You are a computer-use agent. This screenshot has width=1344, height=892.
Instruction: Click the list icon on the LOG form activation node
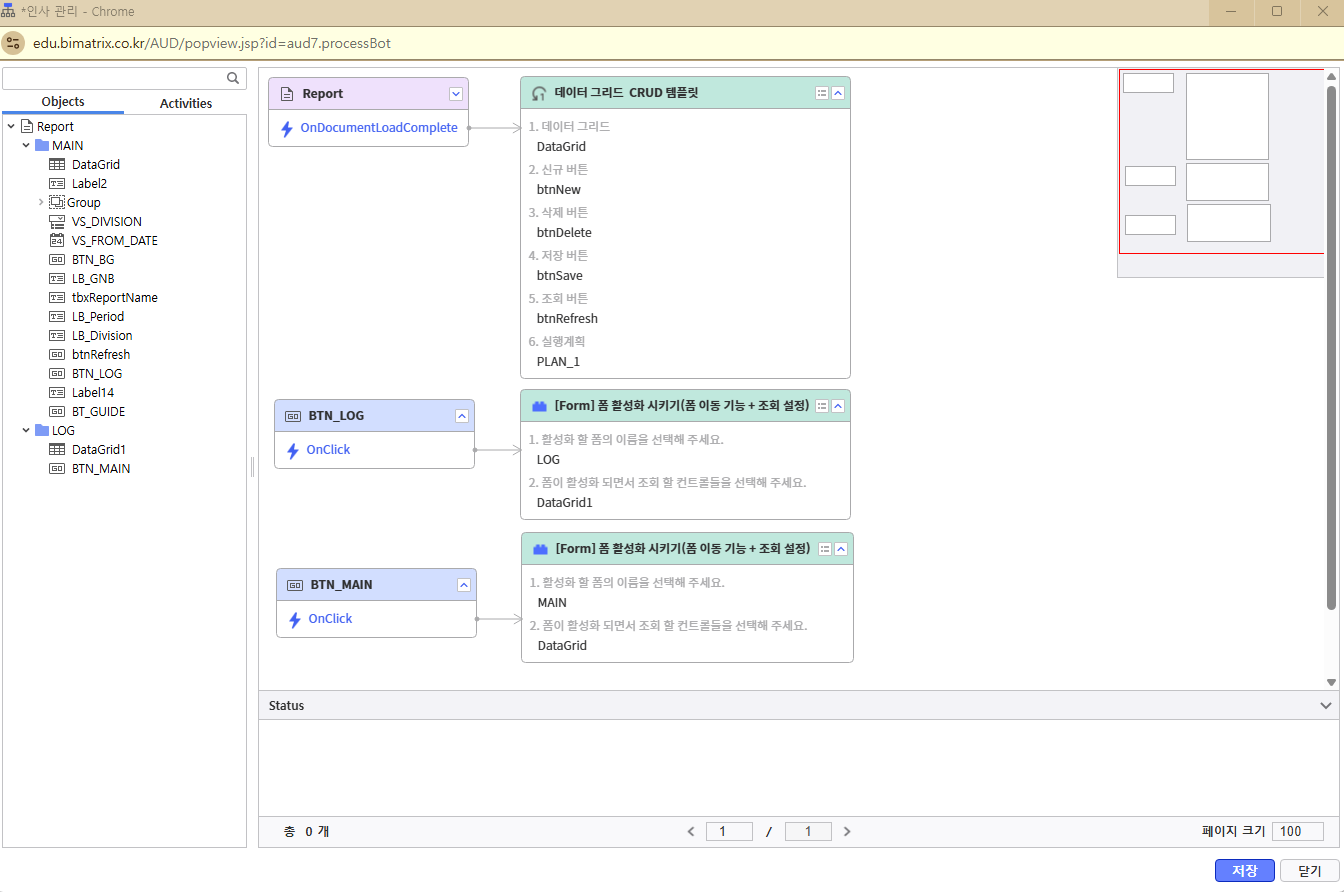[822, 406]
